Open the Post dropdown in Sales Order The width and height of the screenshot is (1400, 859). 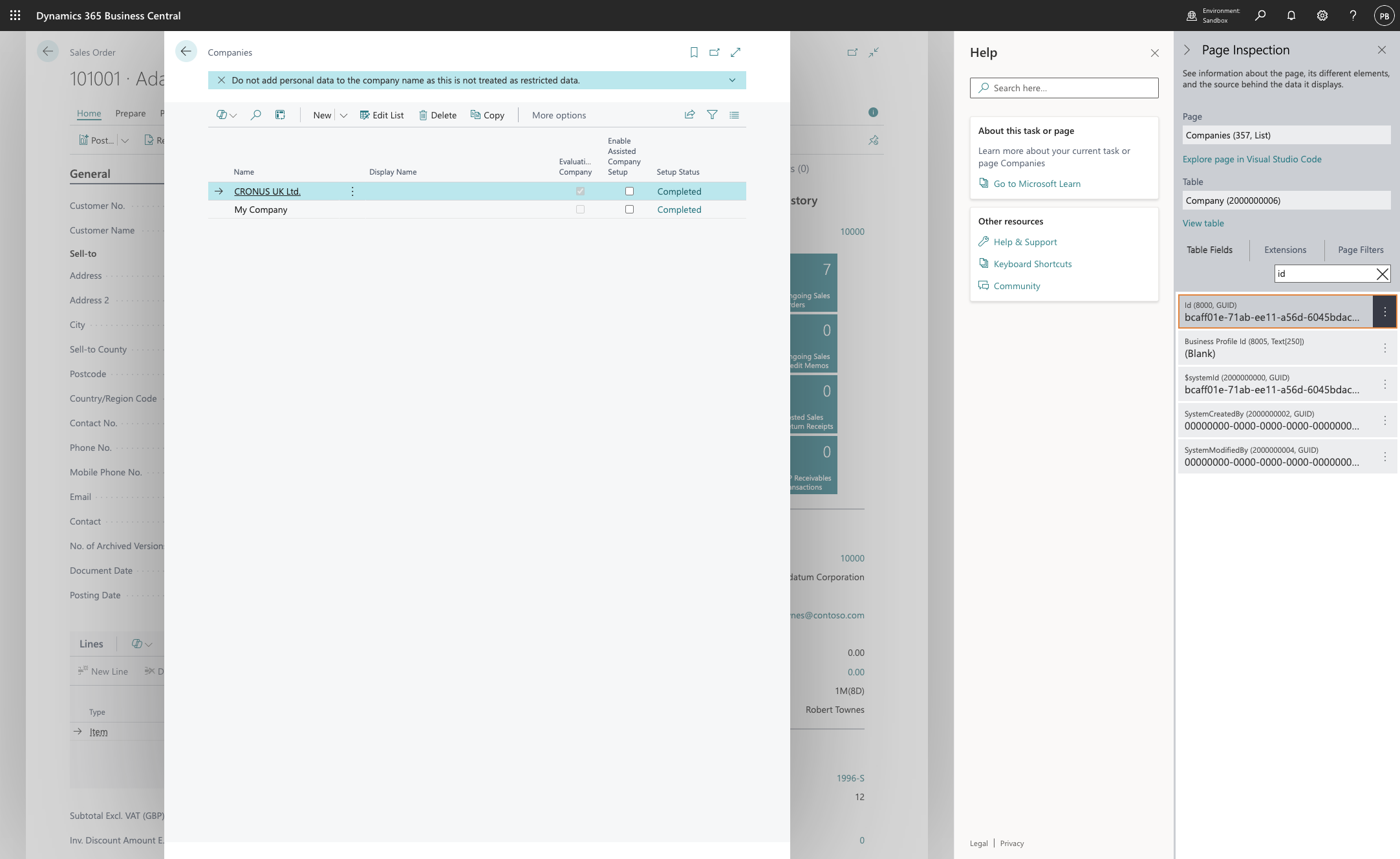tap(125, 140)
